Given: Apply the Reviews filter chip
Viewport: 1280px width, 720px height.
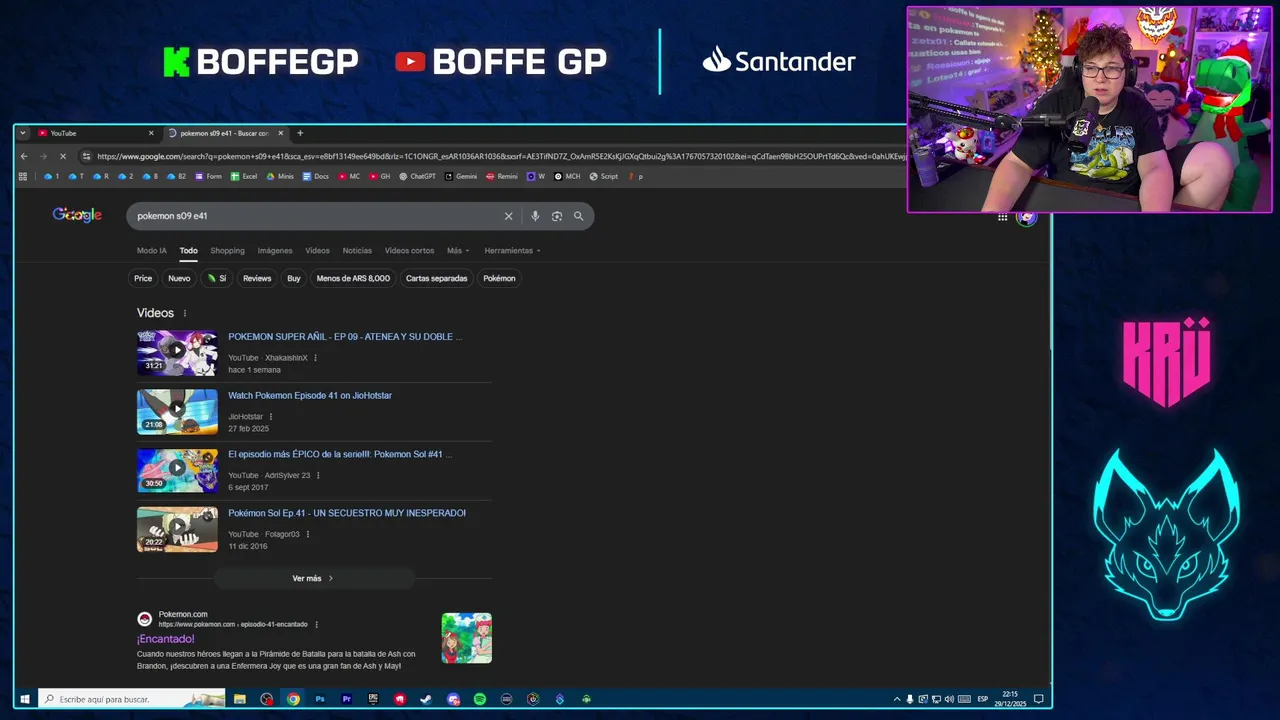Looking at the screenshot, I should 257,278.
